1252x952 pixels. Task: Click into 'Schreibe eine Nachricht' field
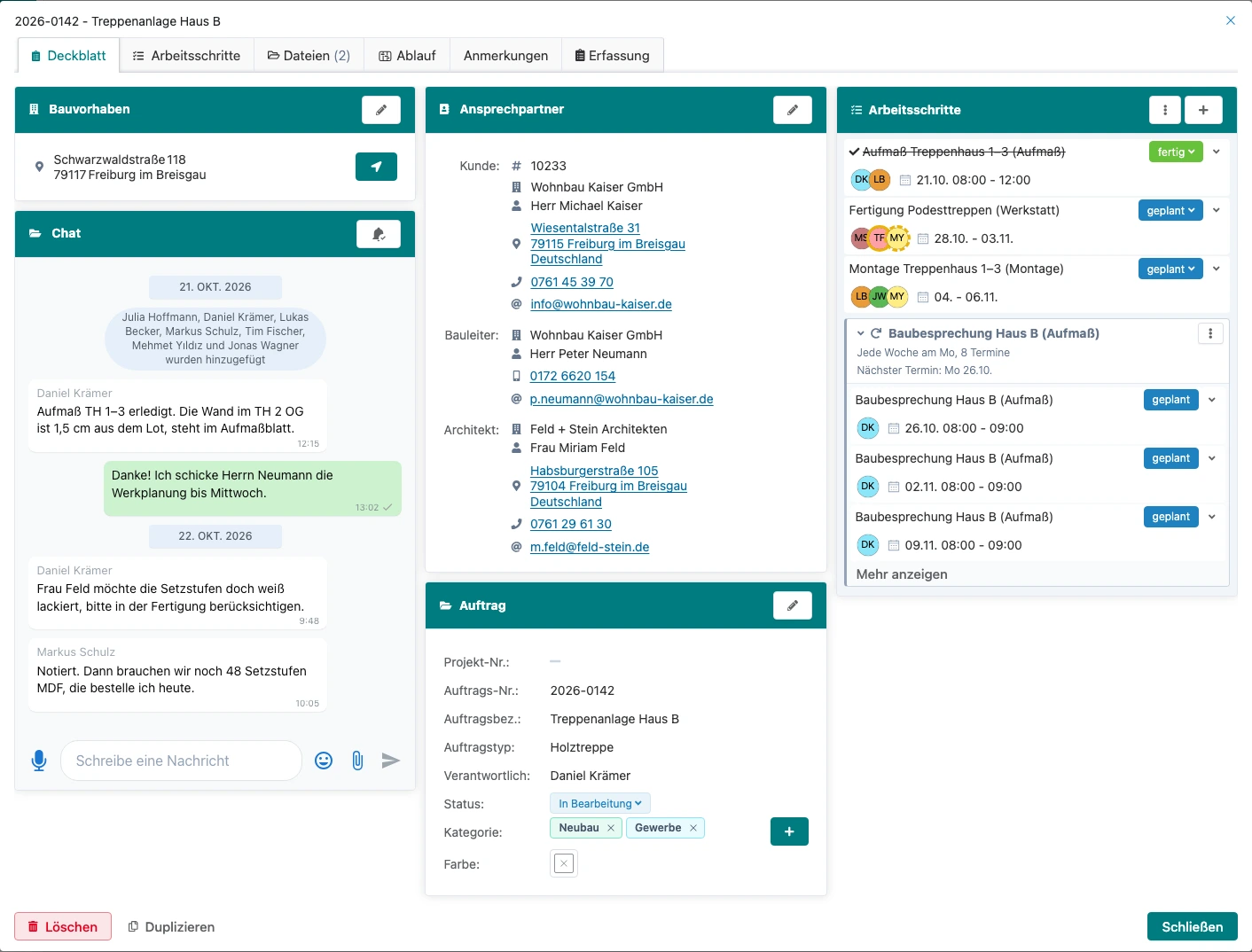tap(182, 761)
